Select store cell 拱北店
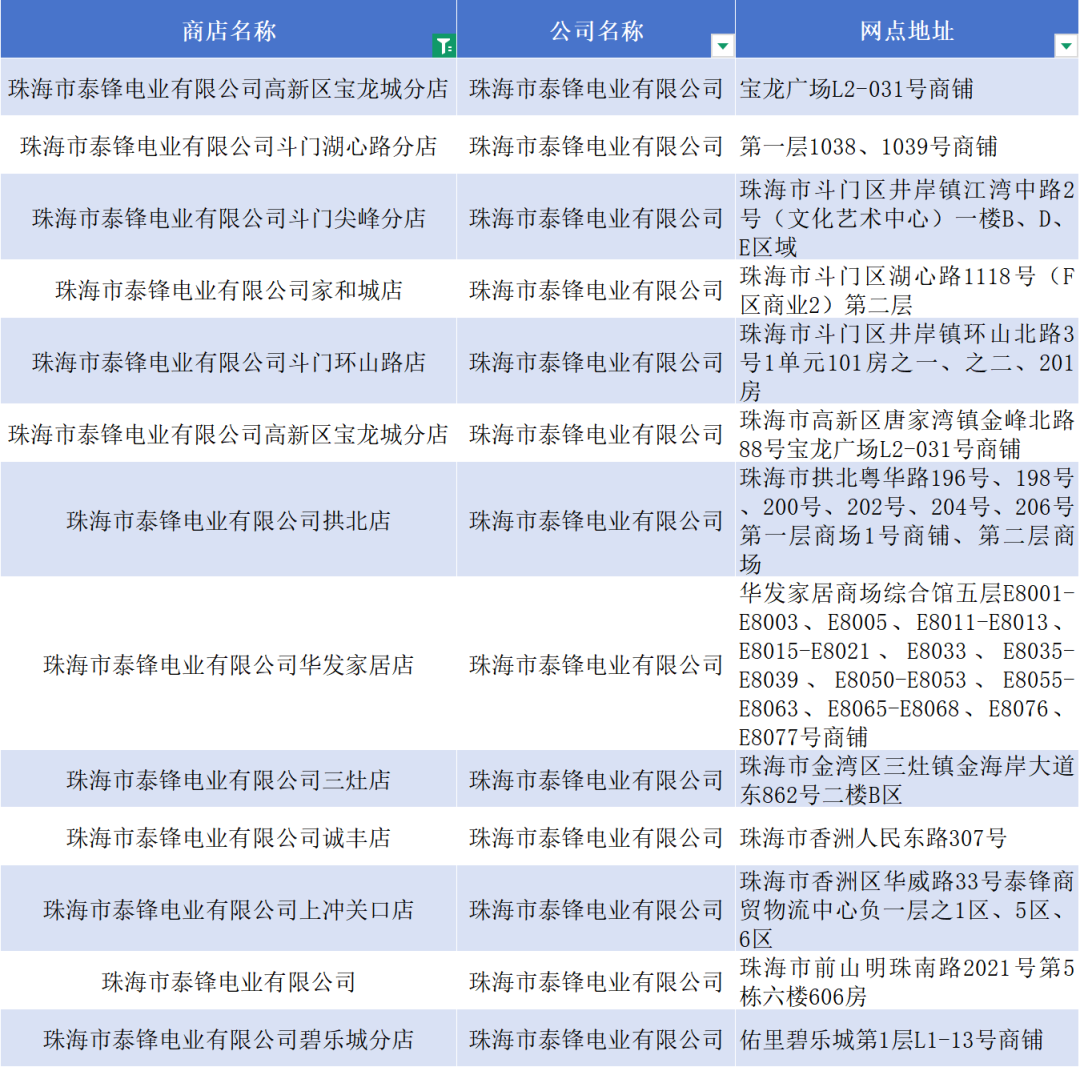This screenshot has height=1067, width=1080. point(229,520)
